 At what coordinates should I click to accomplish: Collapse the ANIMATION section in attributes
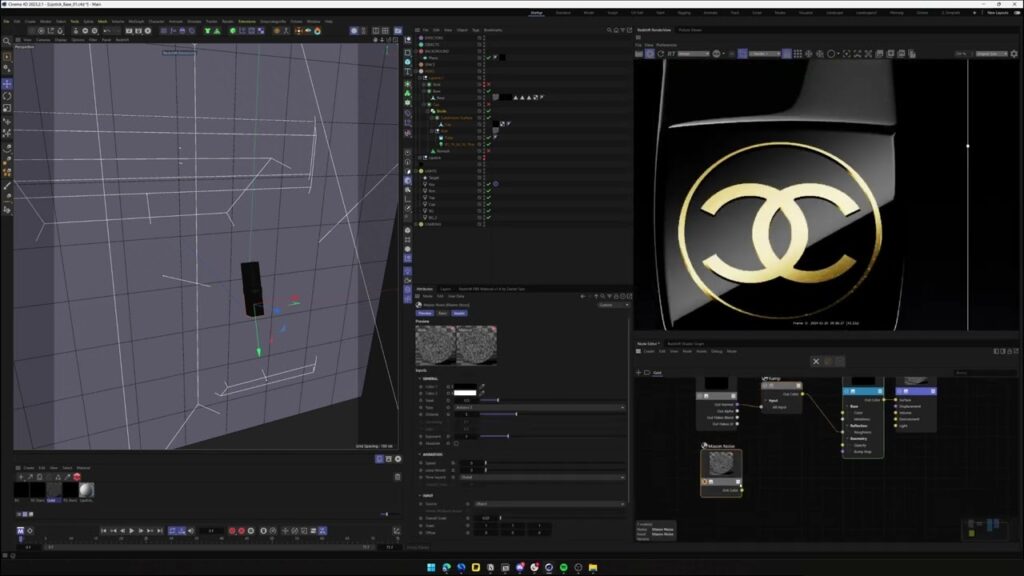[420, 455]
